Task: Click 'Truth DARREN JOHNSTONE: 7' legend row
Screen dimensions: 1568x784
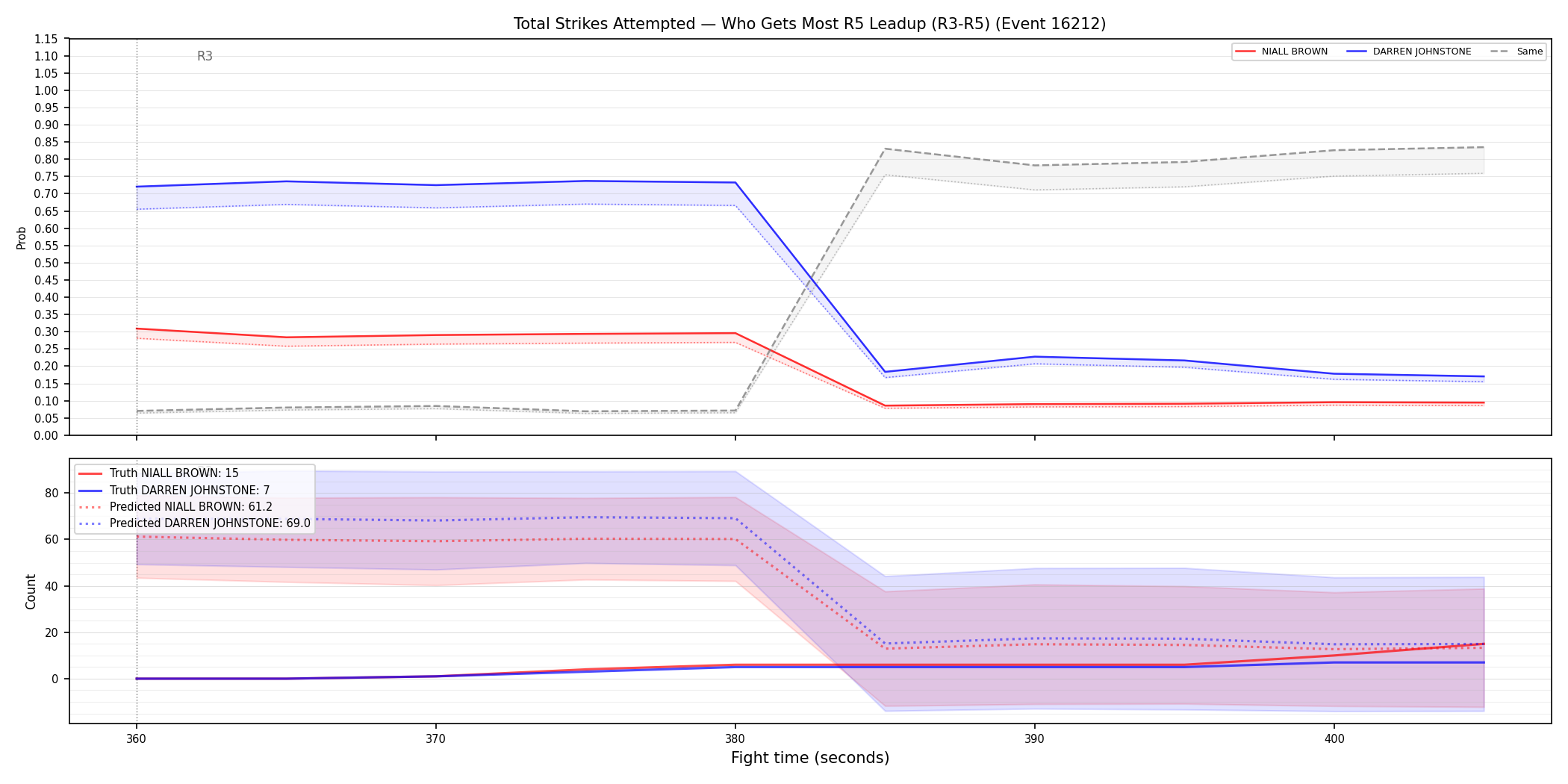Action: [174, 491]
